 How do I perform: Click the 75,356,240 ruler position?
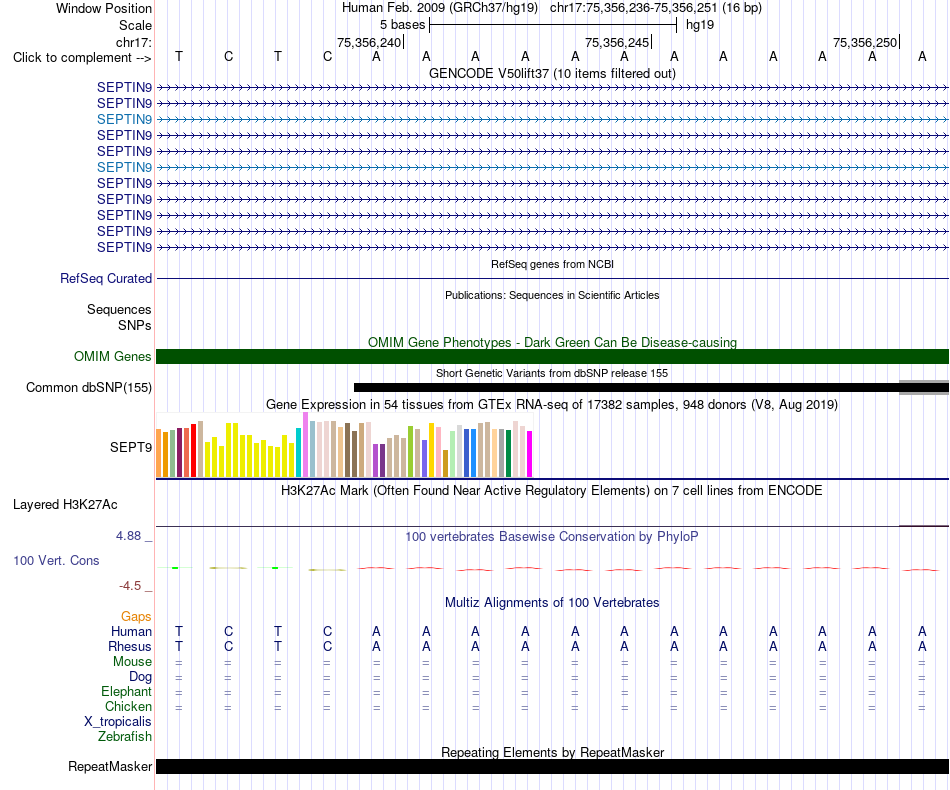(x=369, y=42)
